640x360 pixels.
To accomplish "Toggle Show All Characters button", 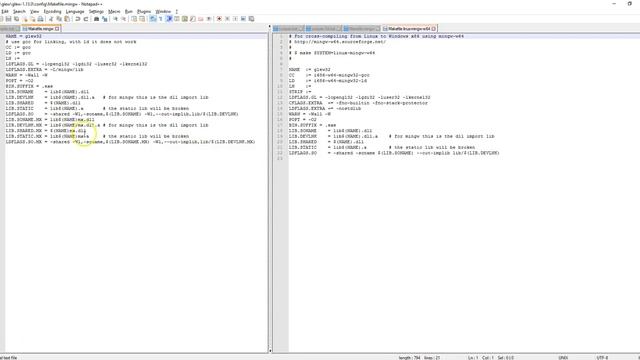I will point(161,19).
